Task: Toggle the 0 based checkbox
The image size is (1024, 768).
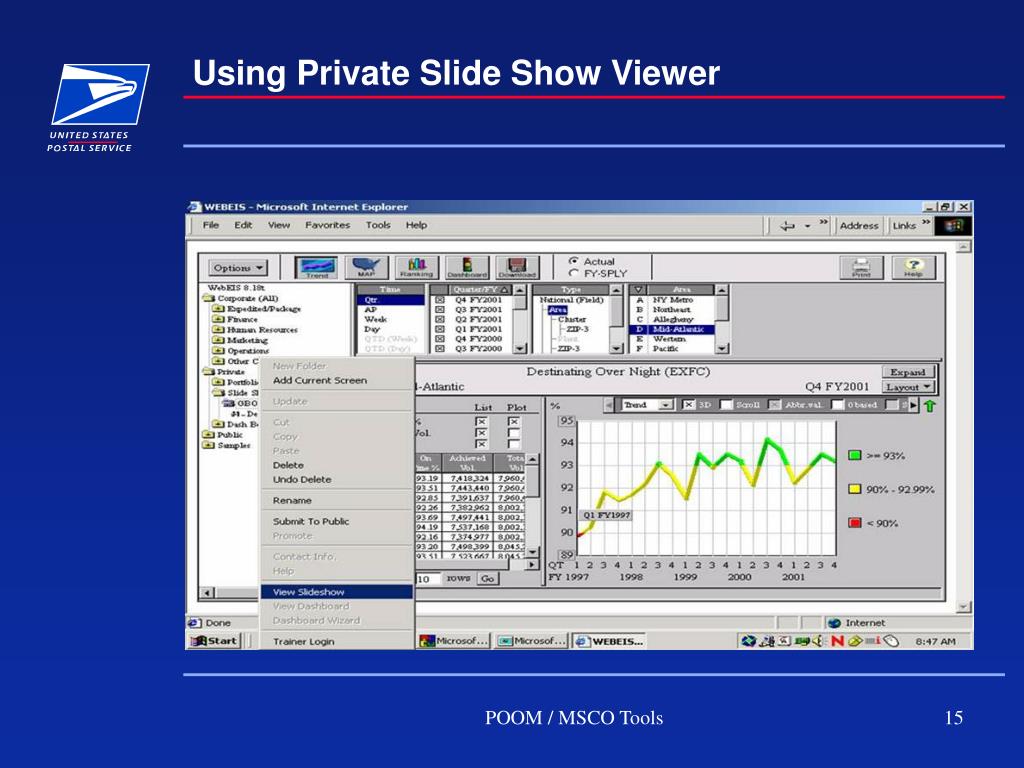Action: (x=837, y=405)
